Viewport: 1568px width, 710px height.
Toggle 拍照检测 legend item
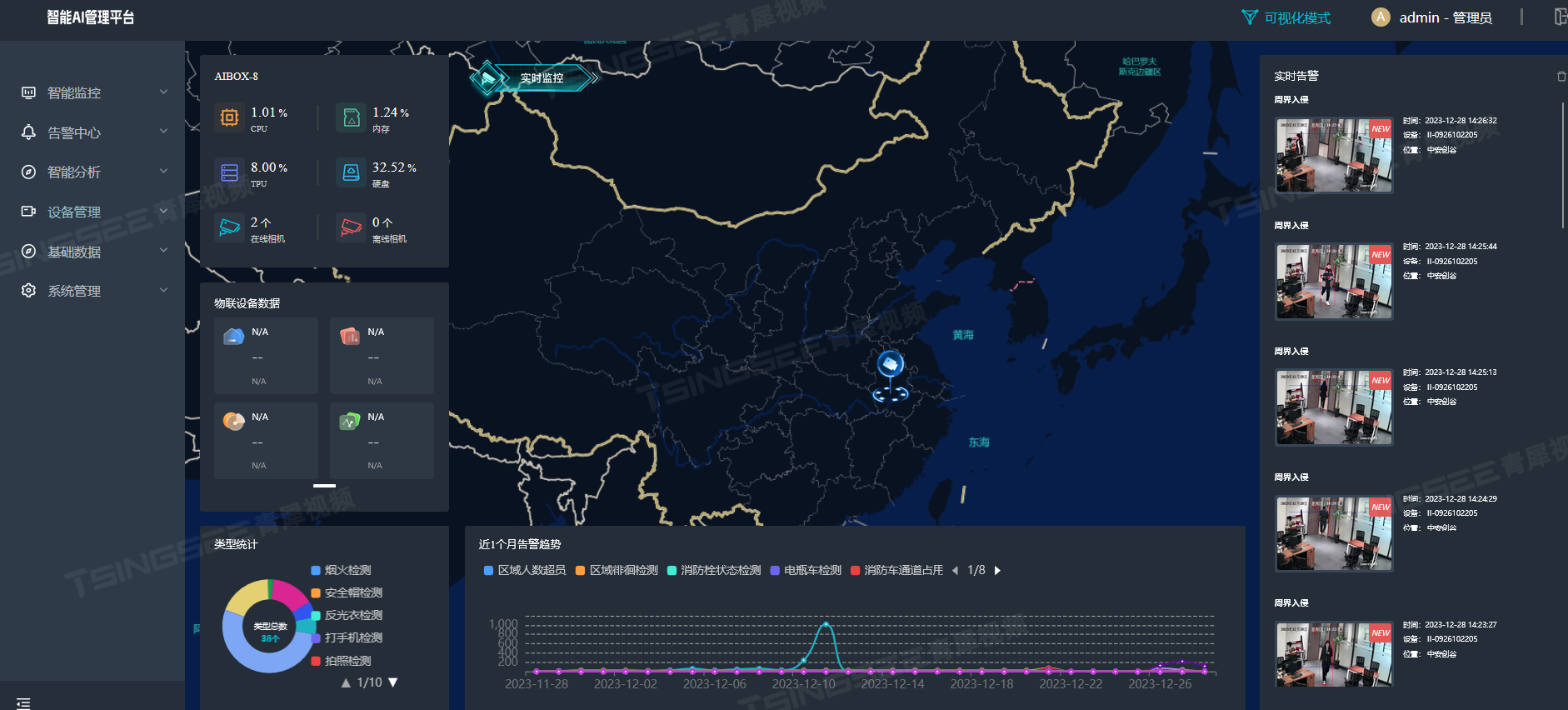[341, 661]
